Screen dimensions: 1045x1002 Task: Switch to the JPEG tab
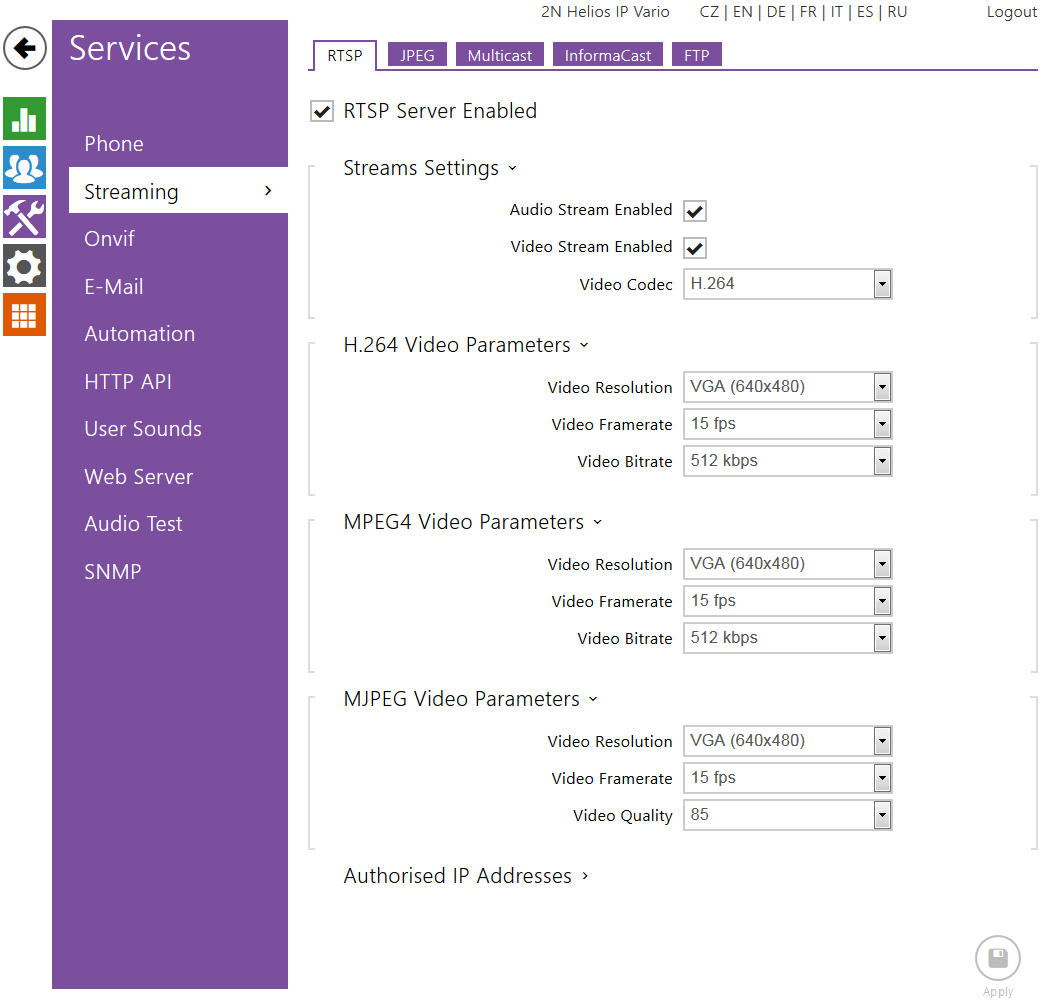tap(417, 55)
